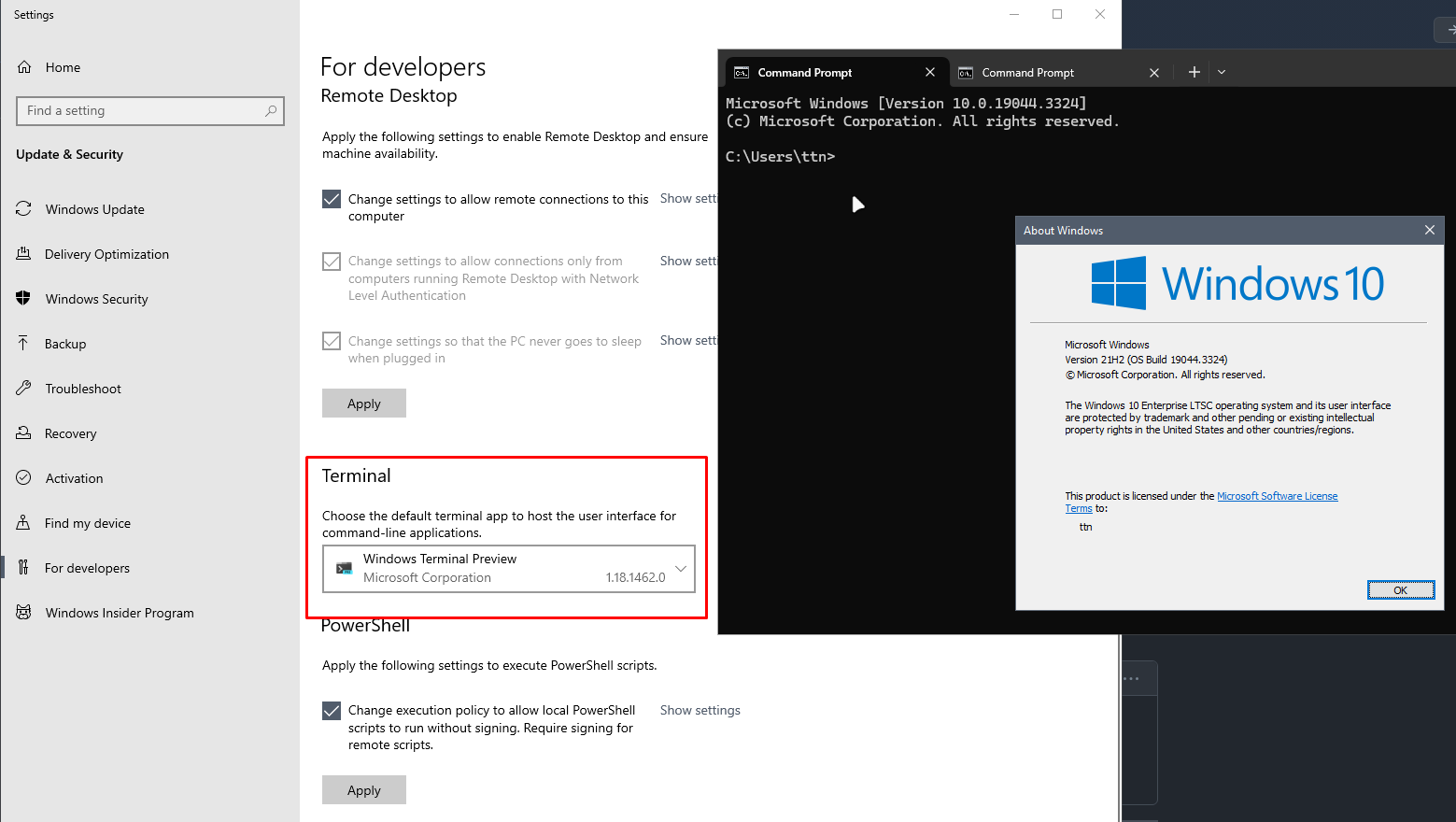Toggle PowerShell execution policy checkbox
This screenshot has height=822, width=1456.
(332, 711)
